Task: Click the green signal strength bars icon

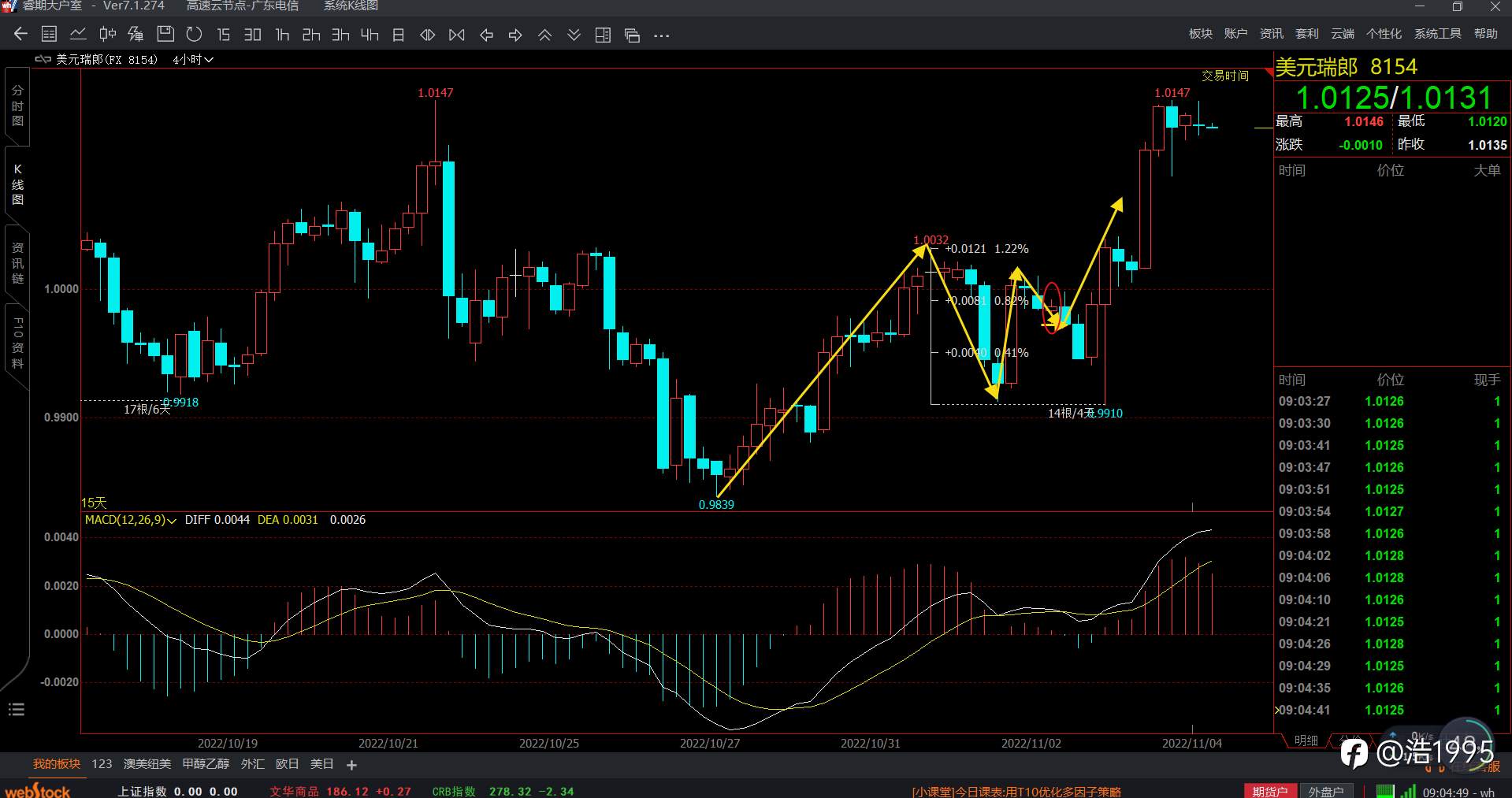Action: click(1408, 791)
